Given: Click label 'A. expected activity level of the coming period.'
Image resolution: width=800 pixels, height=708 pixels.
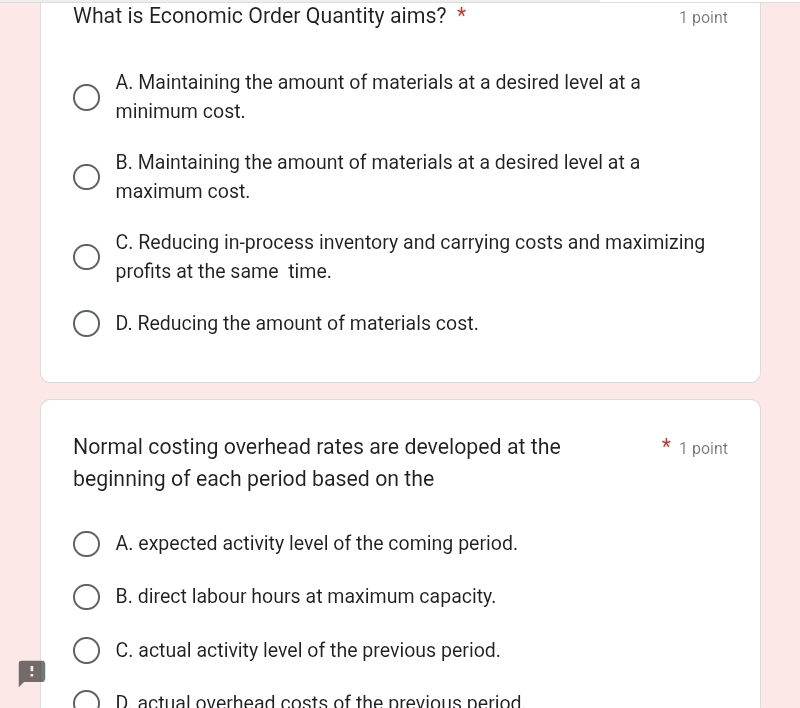Looking at the screenshot, I should pyautogui.click(x=317, y=544).
